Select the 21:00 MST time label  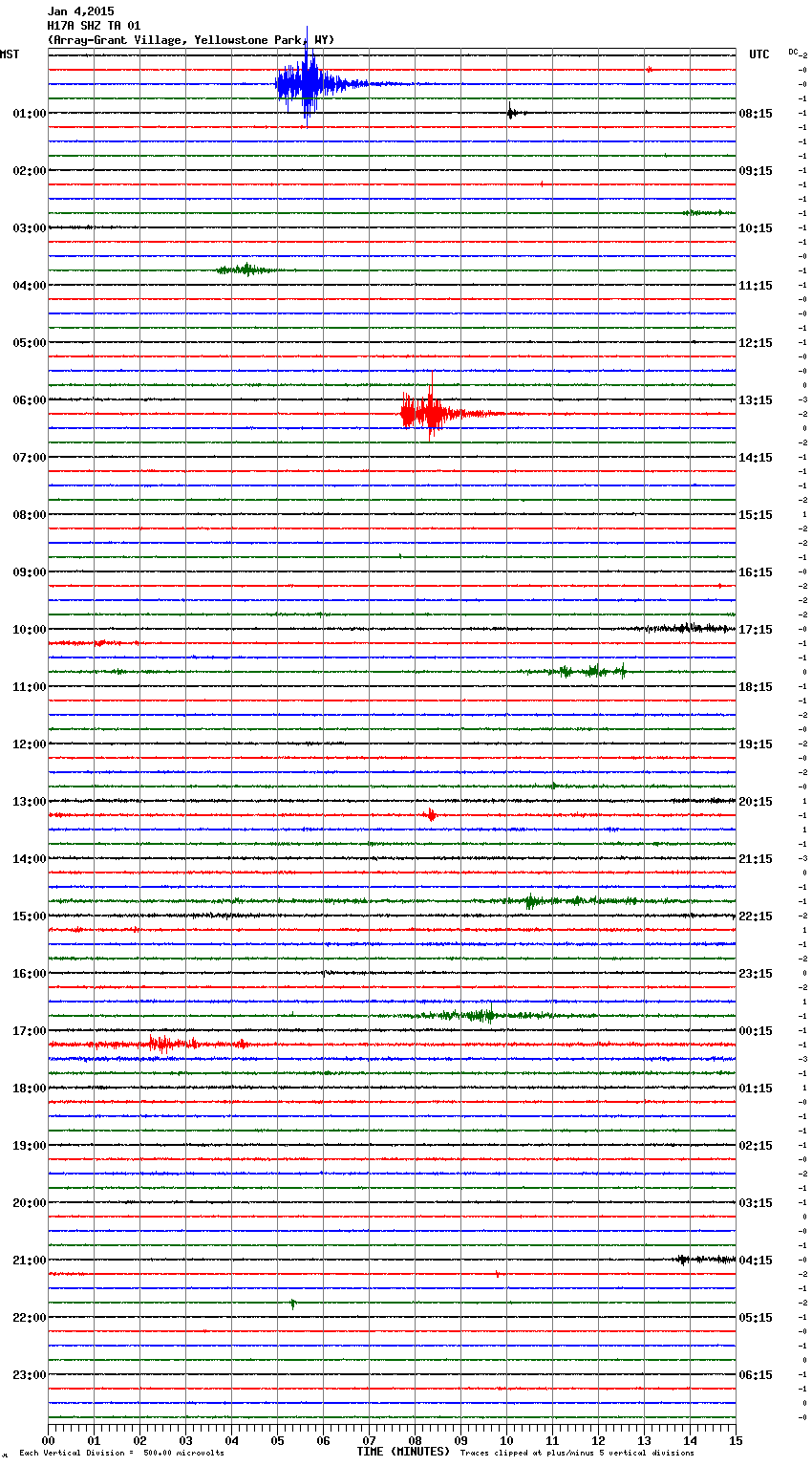point(30,1261)
